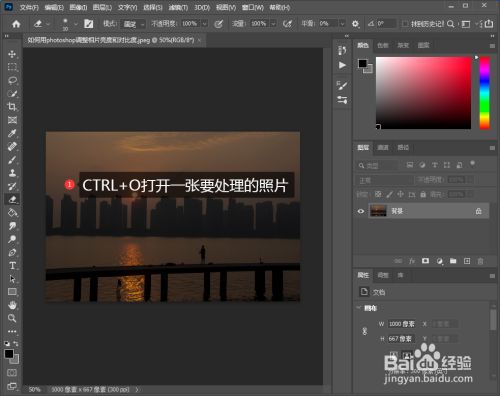Select the Lasso tool
500x396 pixels.
(x=12, y=80)
